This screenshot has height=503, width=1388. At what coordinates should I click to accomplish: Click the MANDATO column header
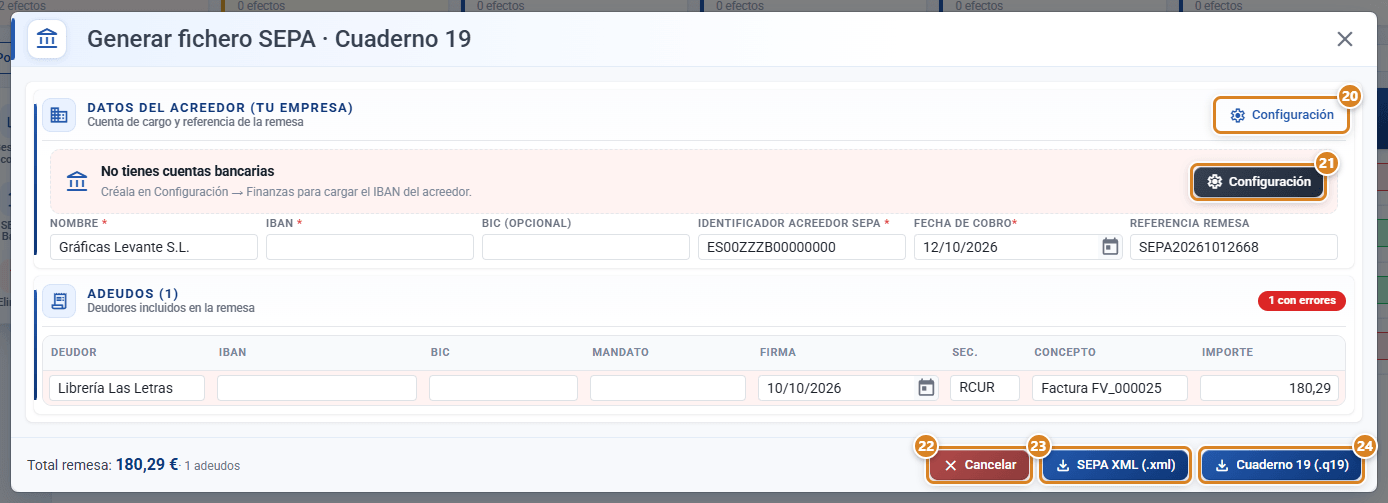[620, 352]
